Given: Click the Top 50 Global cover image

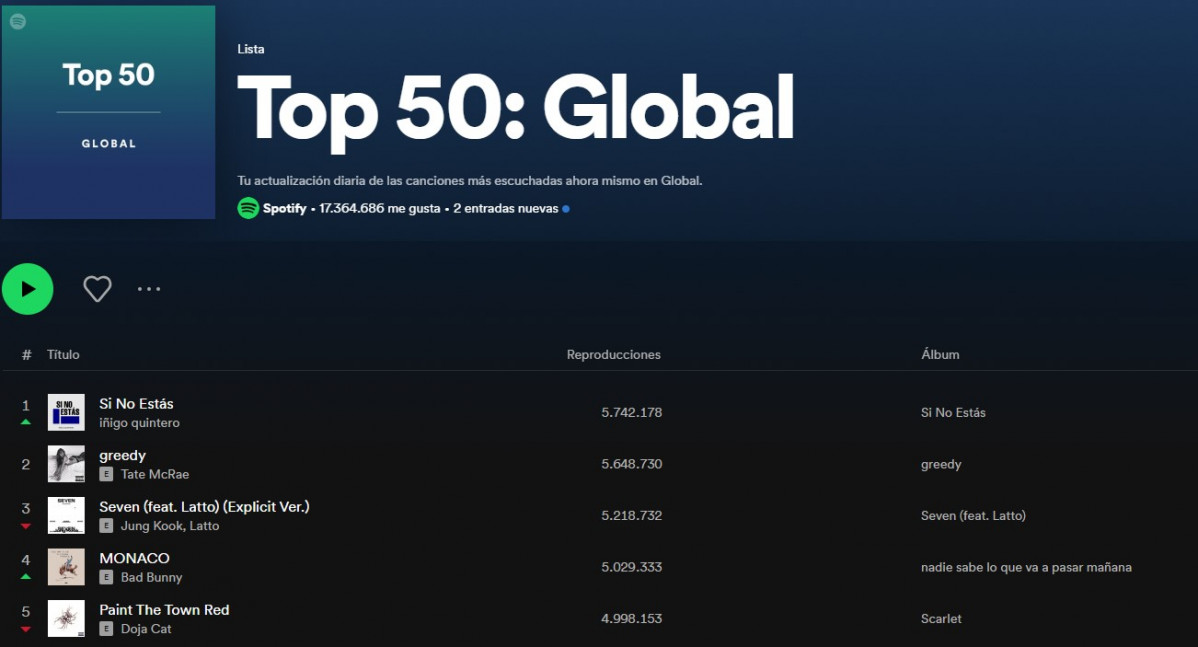Looking at the screenshot, I should coord(108,112).
